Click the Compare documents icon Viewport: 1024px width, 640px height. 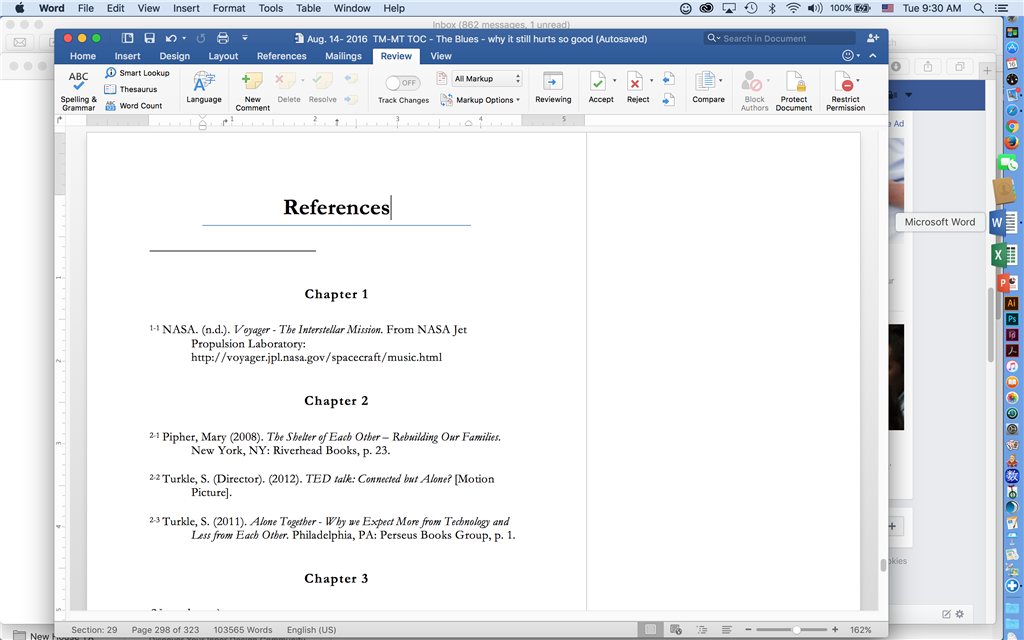(x=705, y=81)
